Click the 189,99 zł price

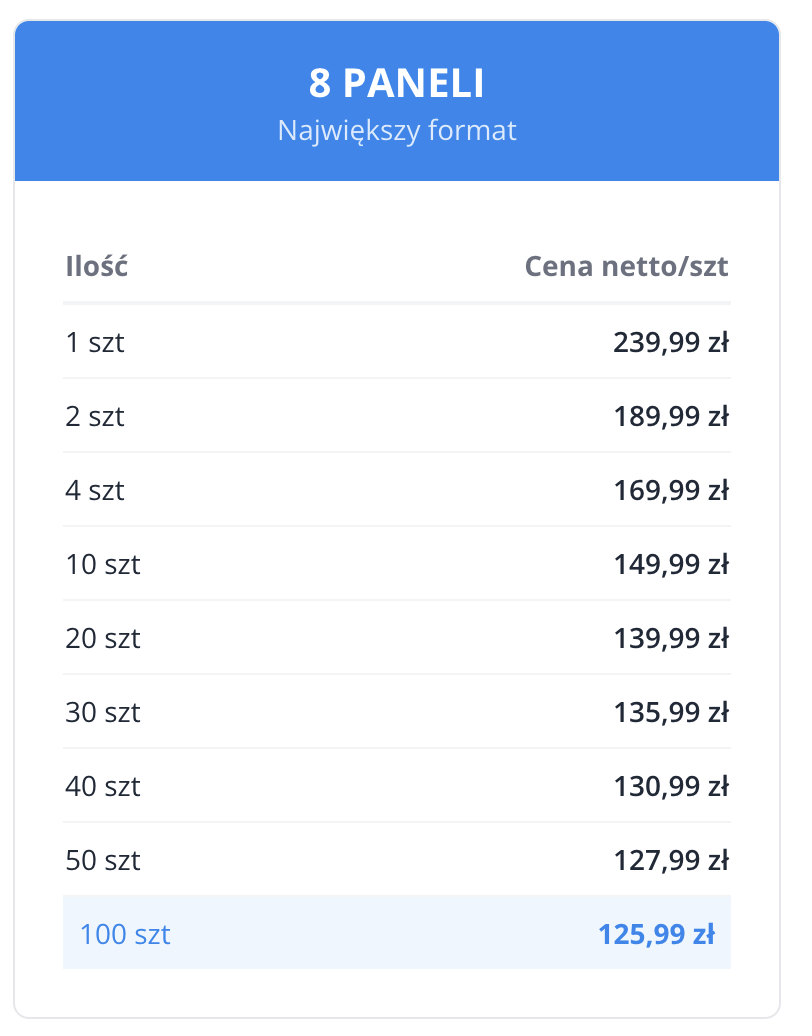(670, 416)
